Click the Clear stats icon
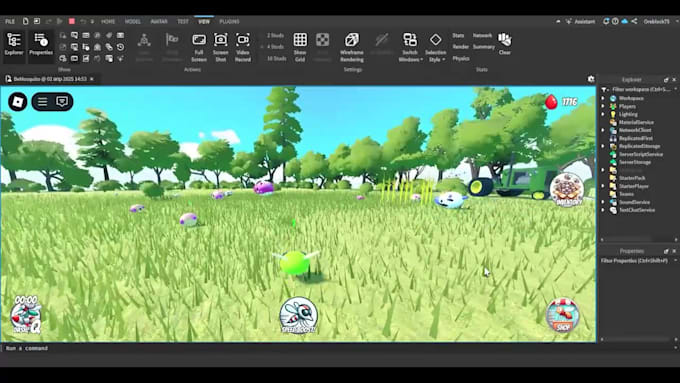The width and height of the screenshot is (680, 383). (x=504, y=44)
